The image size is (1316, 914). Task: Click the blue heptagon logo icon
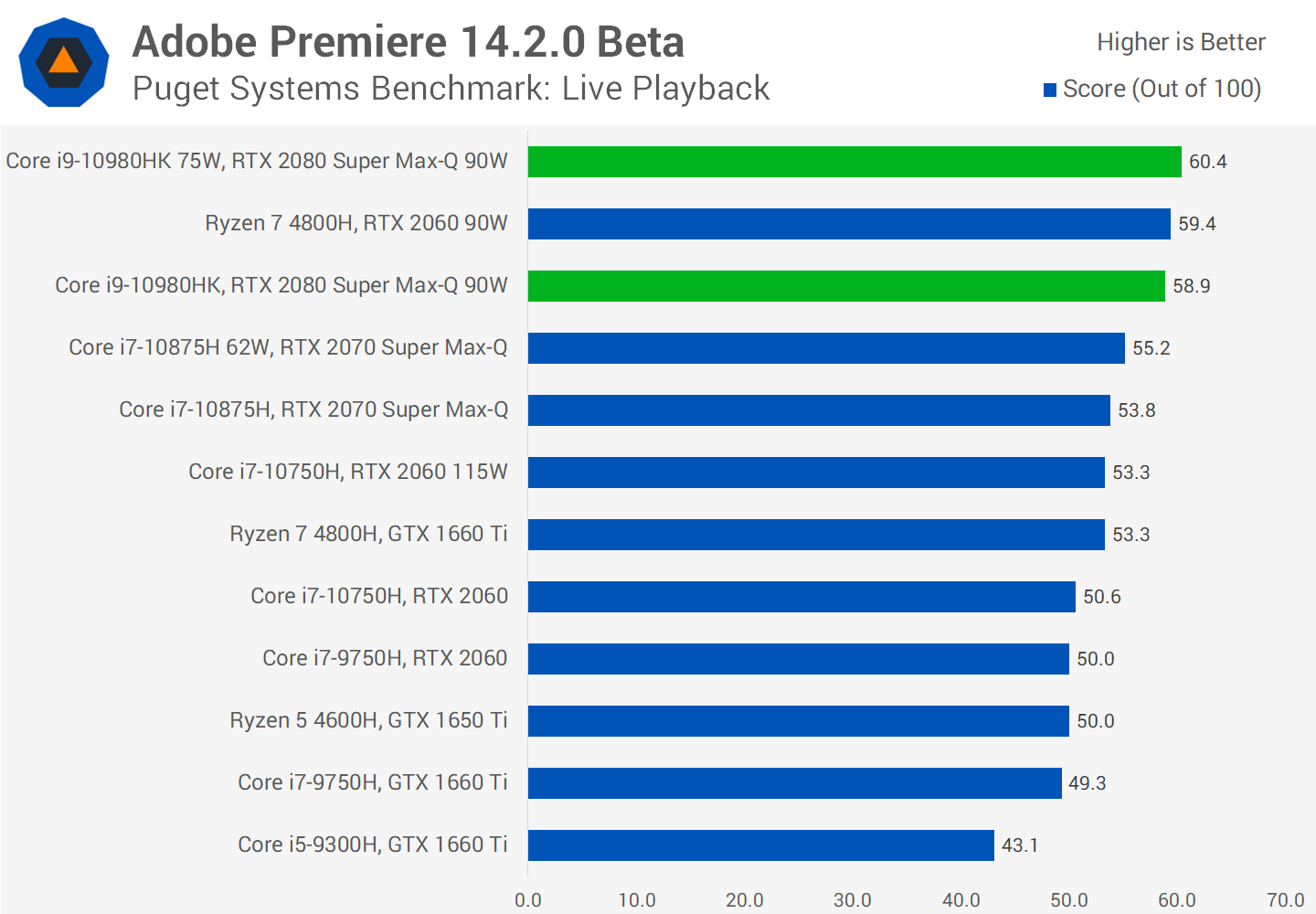[x=64, y=62]
